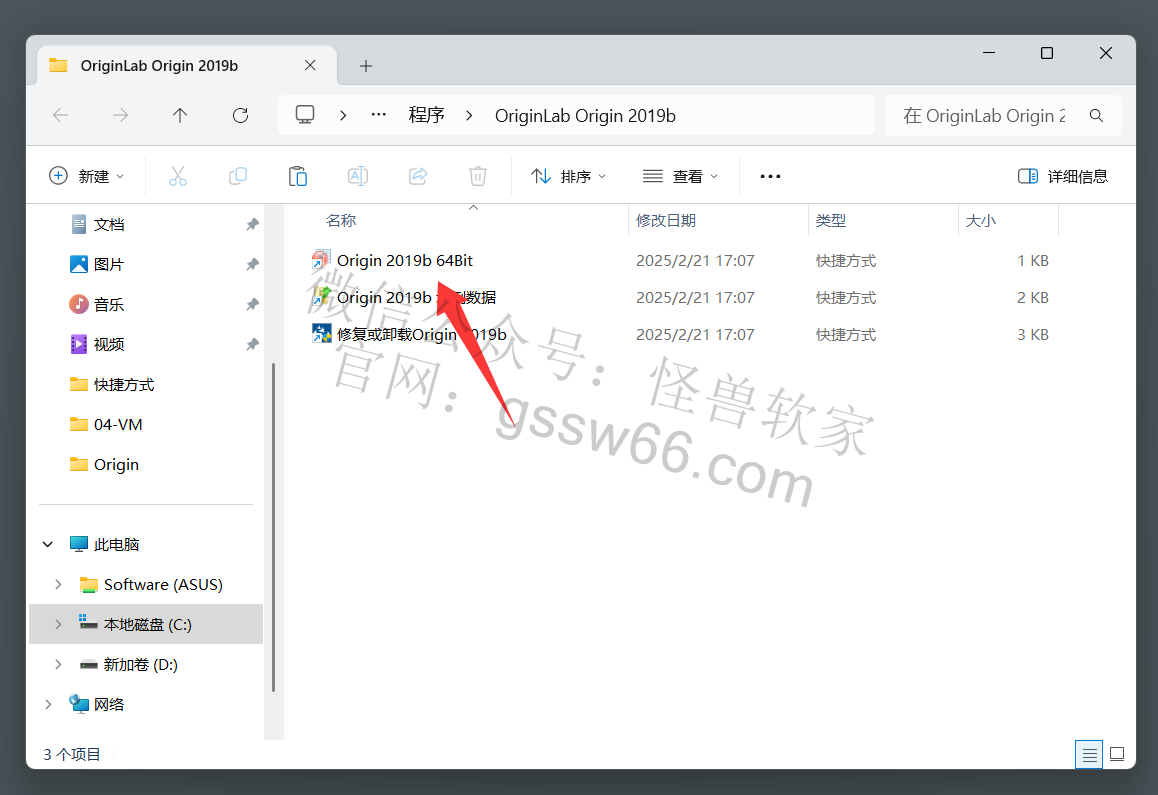Open the Origin folder in sidebar
Screen dimensions: 1158x795
104,464
